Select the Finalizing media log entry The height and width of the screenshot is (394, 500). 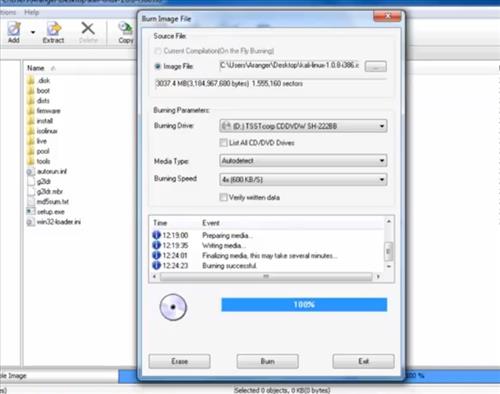268,256
